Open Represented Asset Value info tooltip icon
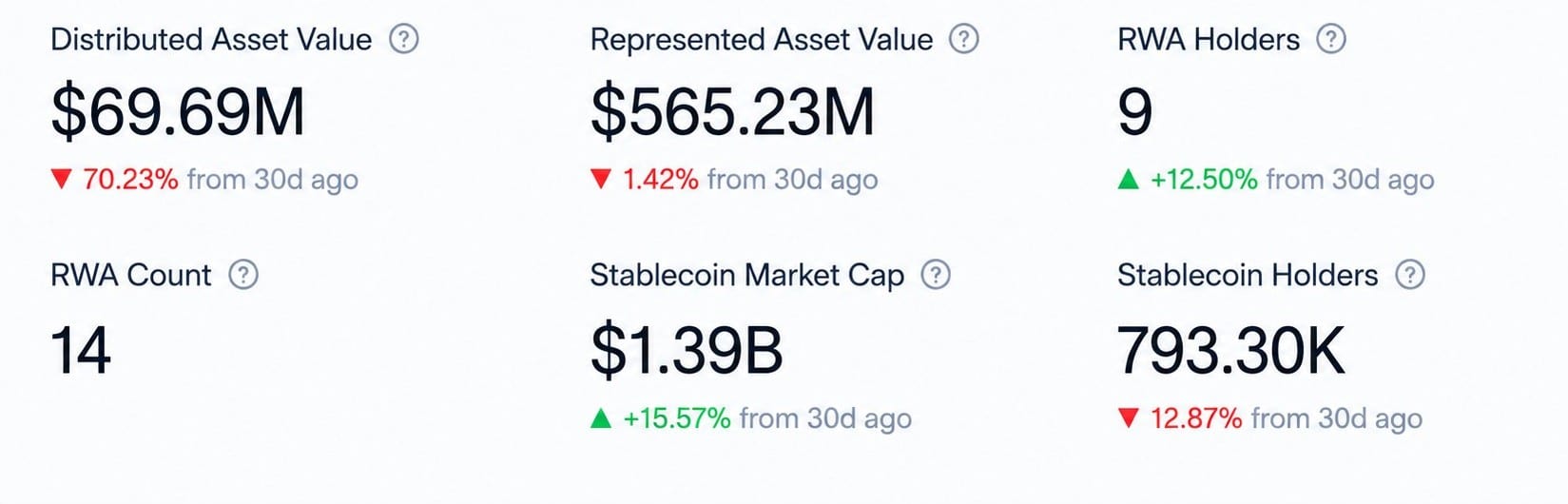The image size is (1568, 504). (x=964, y=39)
